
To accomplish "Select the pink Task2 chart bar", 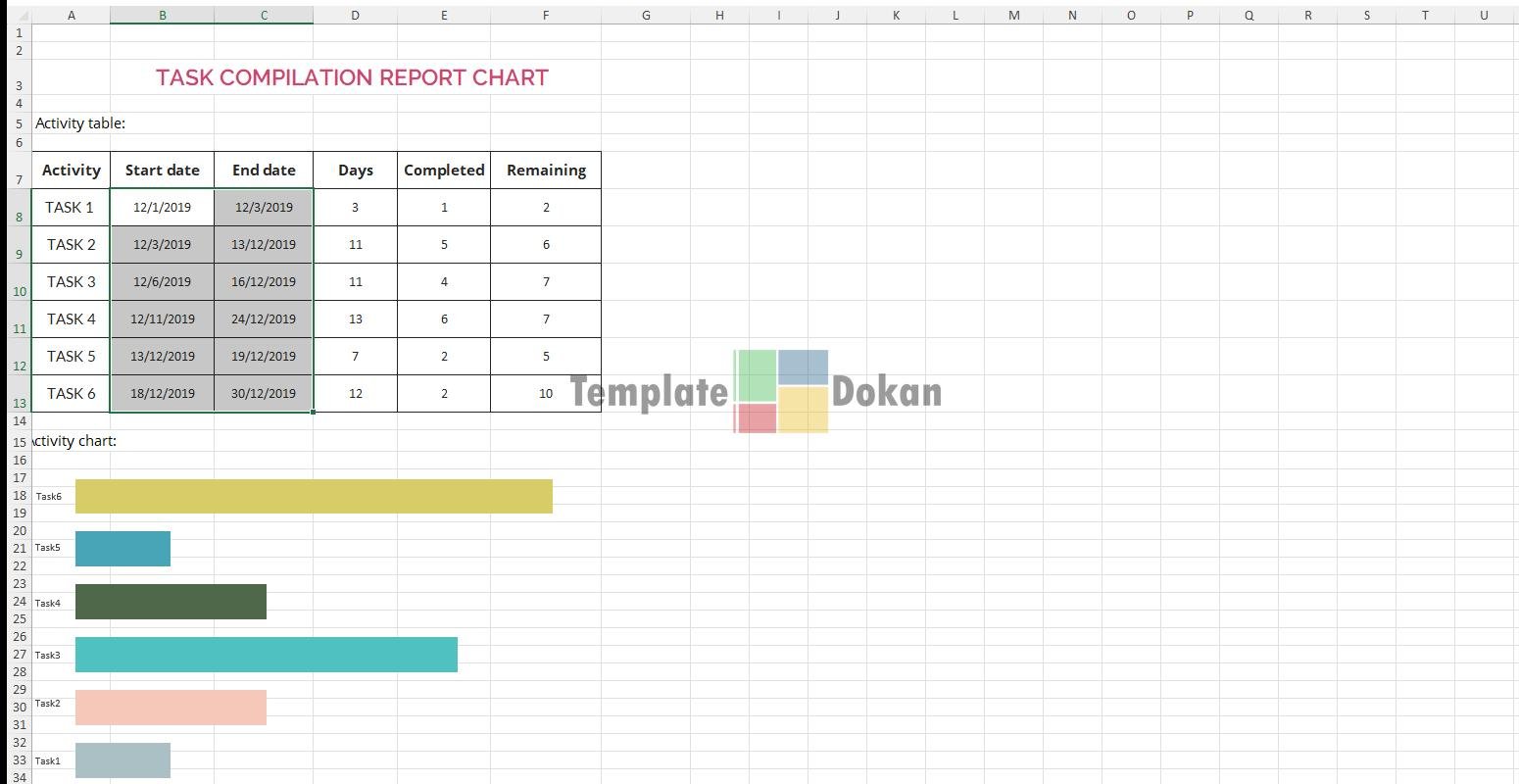I will [x=171, y=708].
